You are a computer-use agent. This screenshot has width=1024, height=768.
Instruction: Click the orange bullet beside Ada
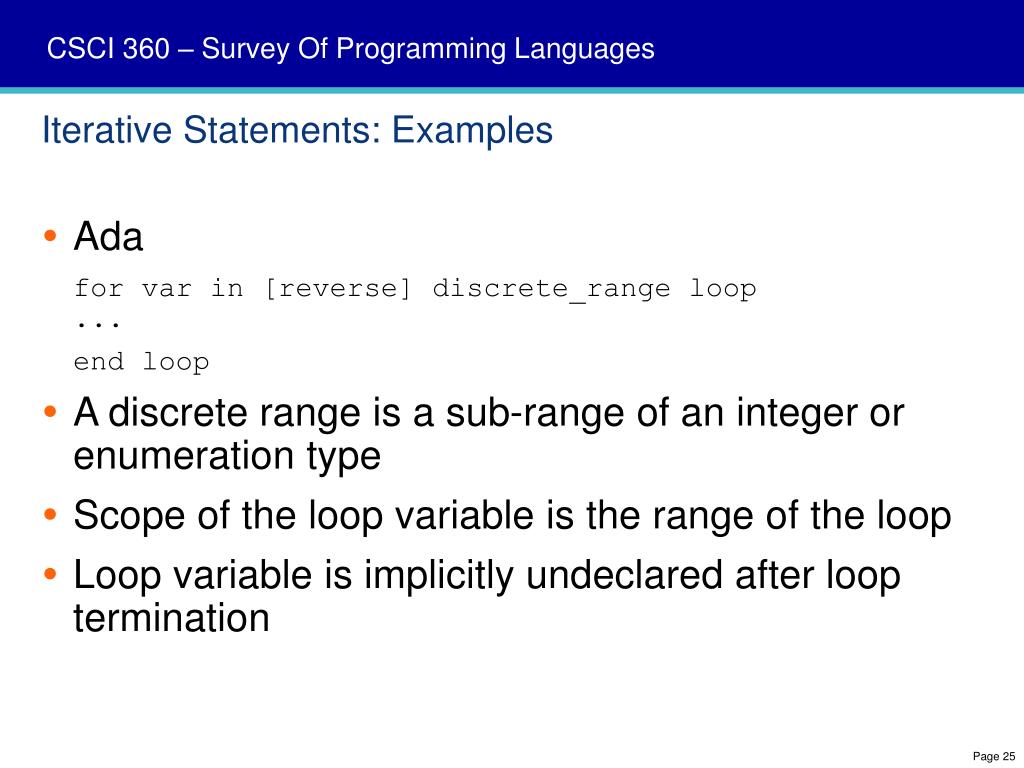click(x=50, y=235)
